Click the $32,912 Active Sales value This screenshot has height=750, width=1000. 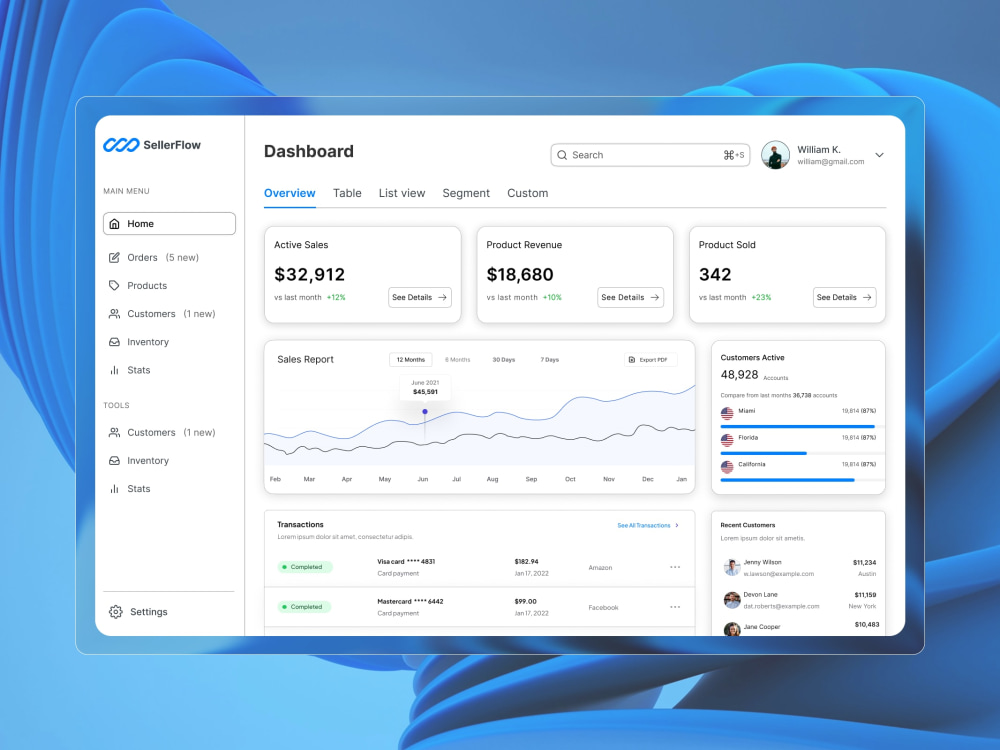coord(309,275)
